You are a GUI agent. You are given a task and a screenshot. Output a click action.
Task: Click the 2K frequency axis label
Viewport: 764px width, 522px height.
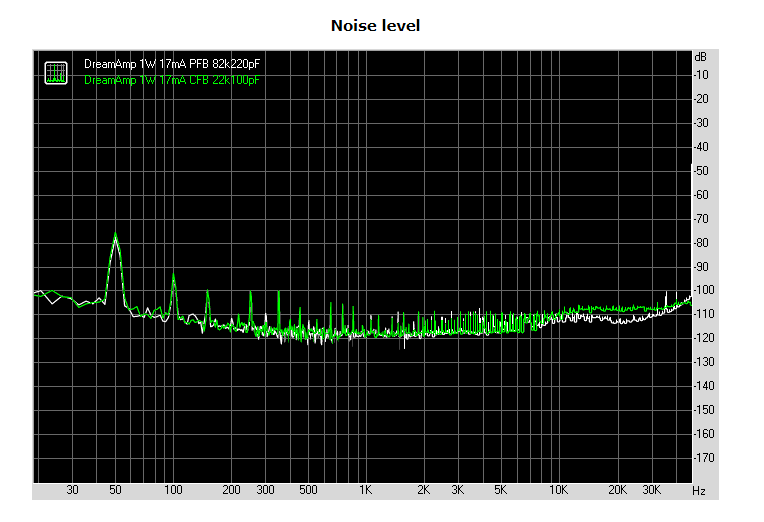423,490
